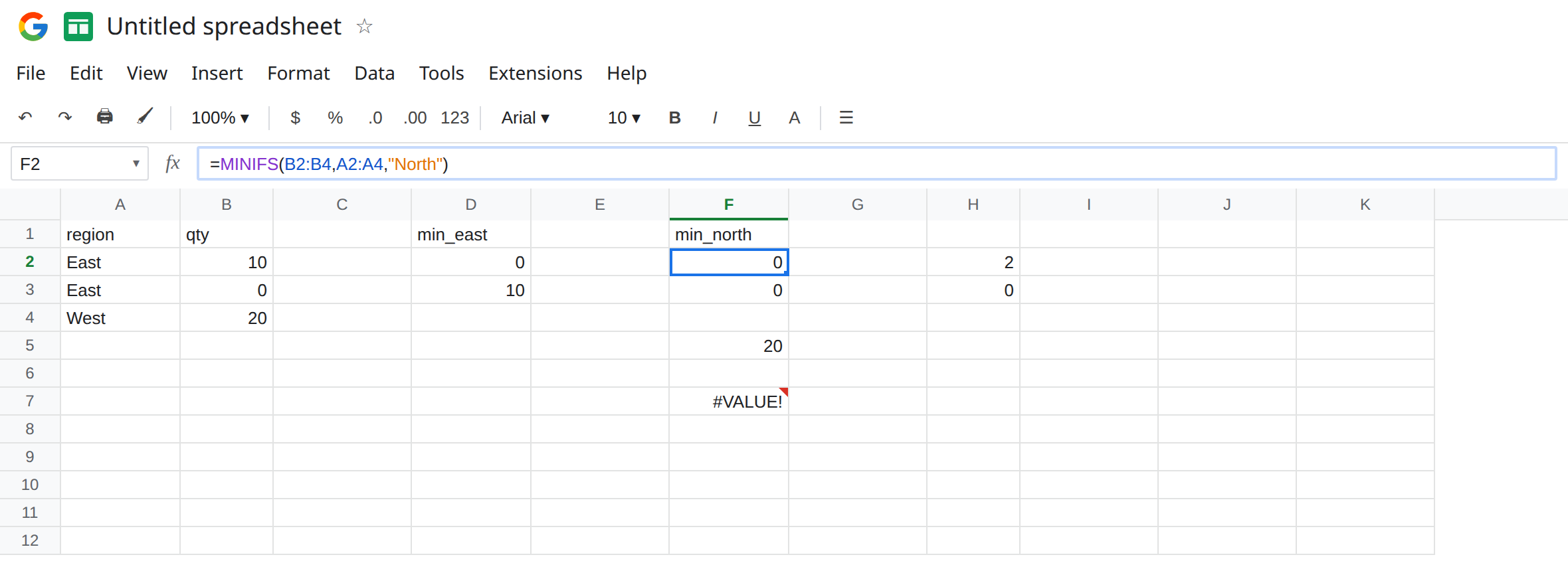The width and height of the screenshot is (1568, 563).
Task: Click the Redo arrow icon
Action: point(64,118)
